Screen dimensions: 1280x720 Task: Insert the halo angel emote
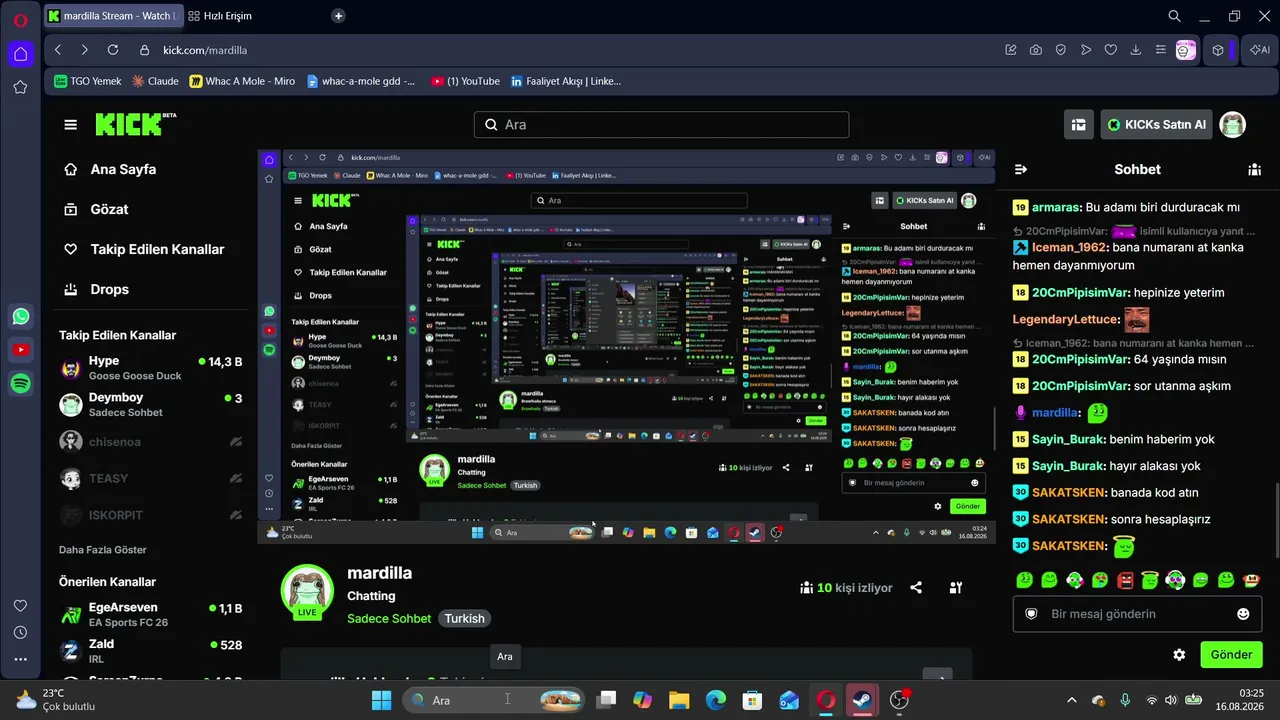point(1150,580)
